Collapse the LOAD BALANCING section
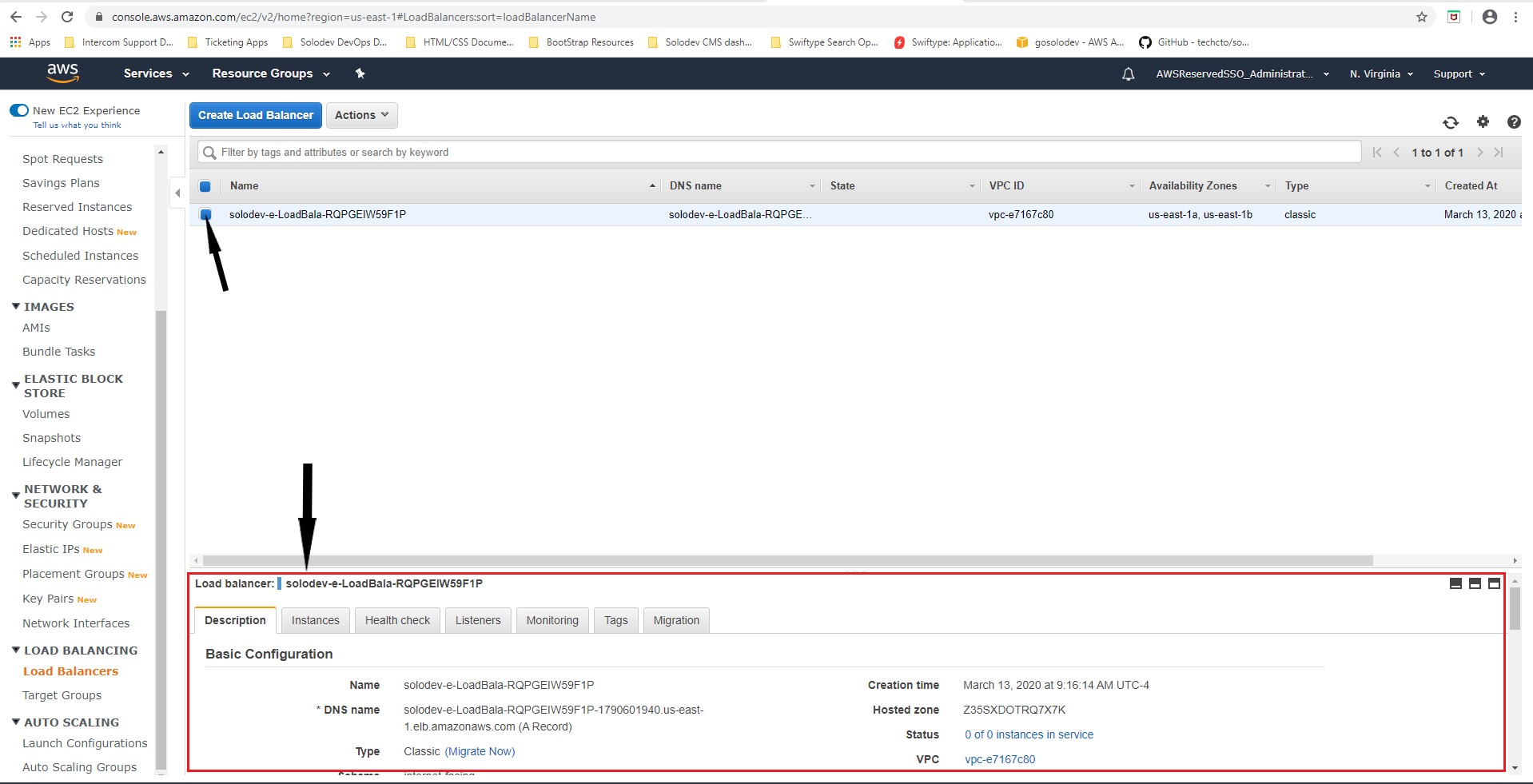Viewport: 1533px width, 784px height. (16, 650)
